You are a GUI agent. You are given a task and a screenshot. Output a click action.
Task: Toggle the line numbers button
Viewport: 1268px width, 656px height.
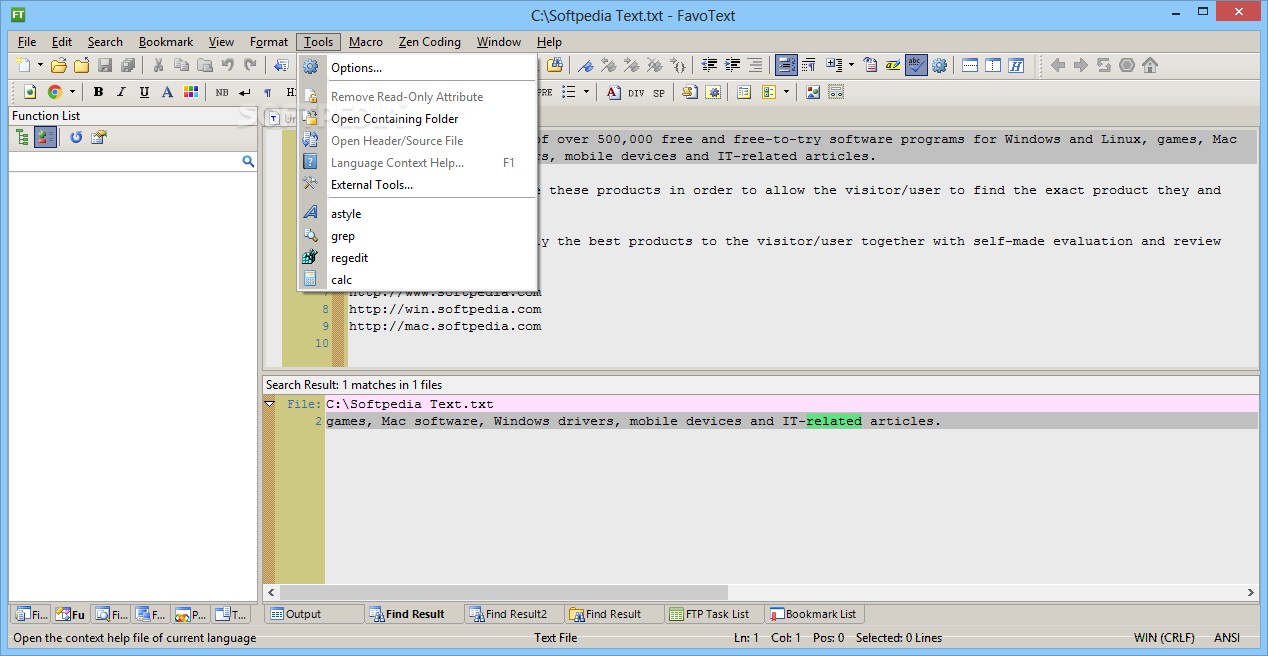coord(786,66)
